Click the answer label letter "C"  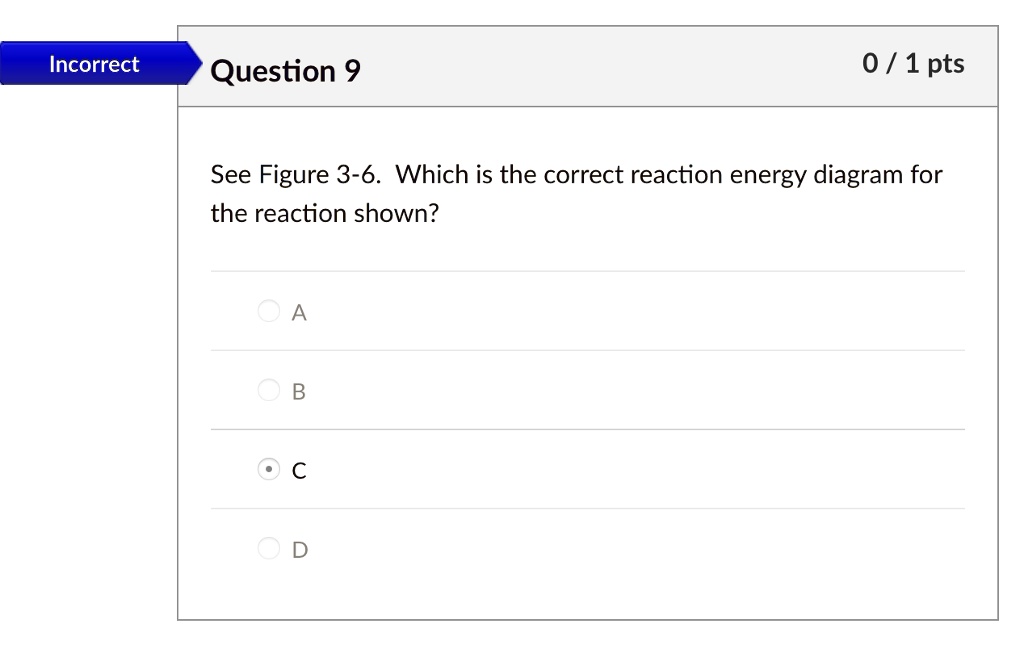tap(299, 470)
